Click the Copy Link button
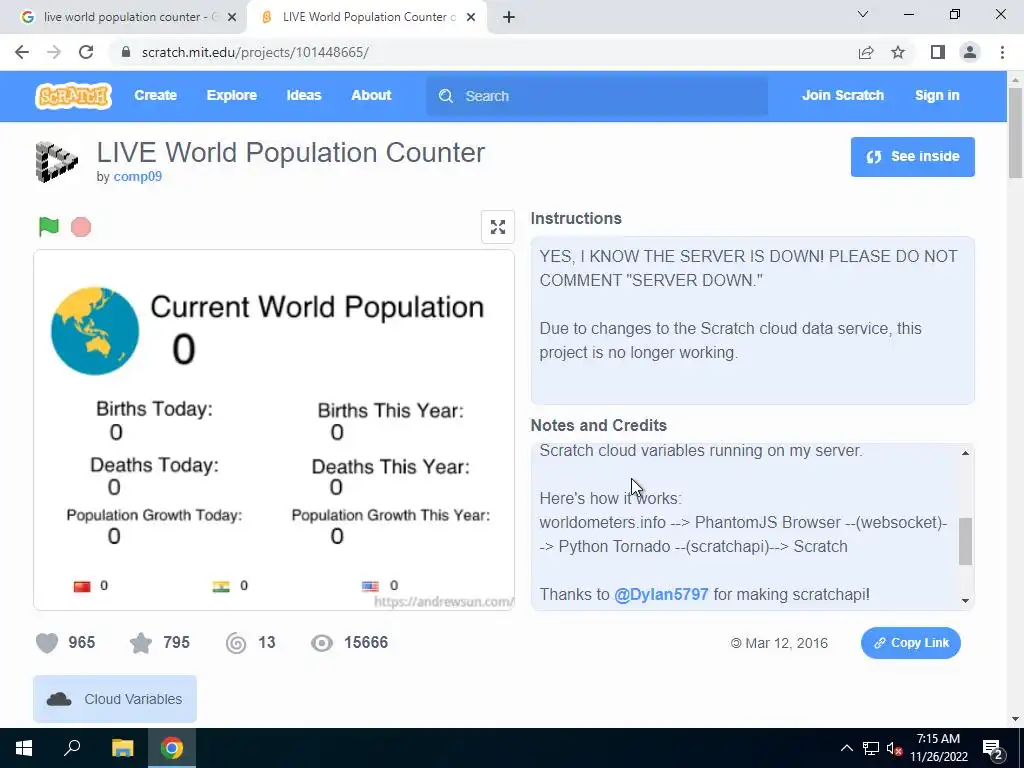Screen dimensions: 1024x768 click(910, 643)
